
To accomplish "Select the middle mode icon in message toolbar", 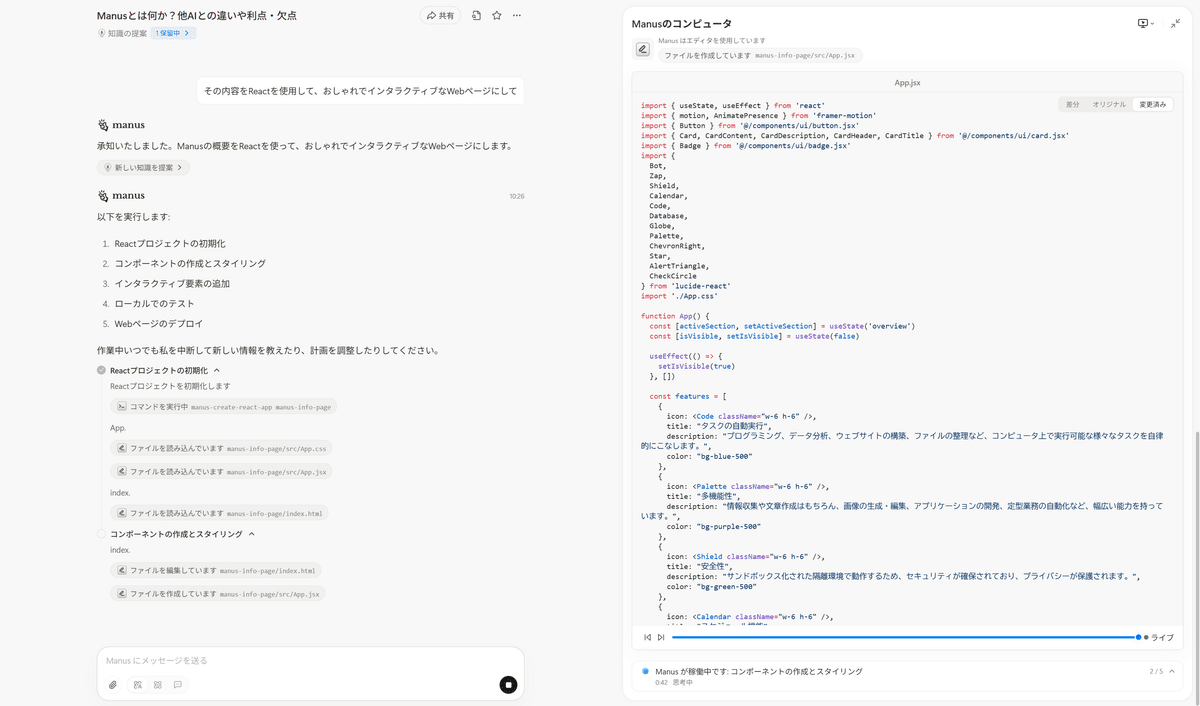I will coord(157,685).
